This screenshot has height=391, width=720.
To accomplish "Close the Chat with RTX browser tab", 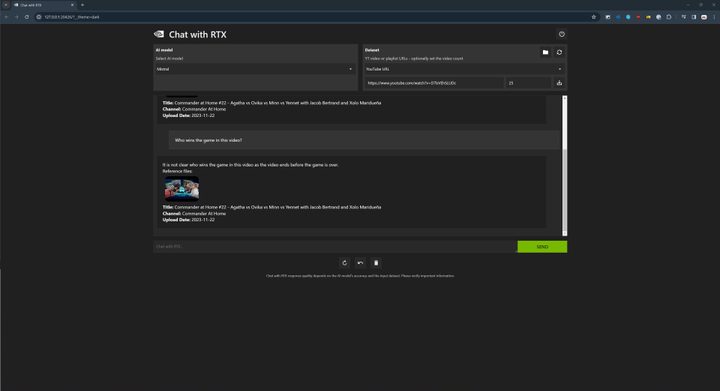I will (72, 5).
